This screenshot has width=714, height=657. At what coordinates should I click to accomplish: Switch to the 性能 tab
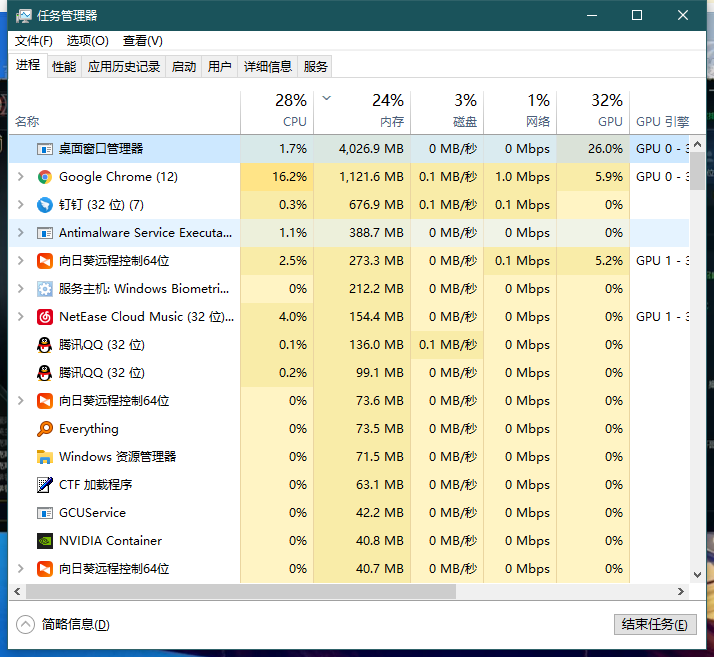(x=64, y=67)
